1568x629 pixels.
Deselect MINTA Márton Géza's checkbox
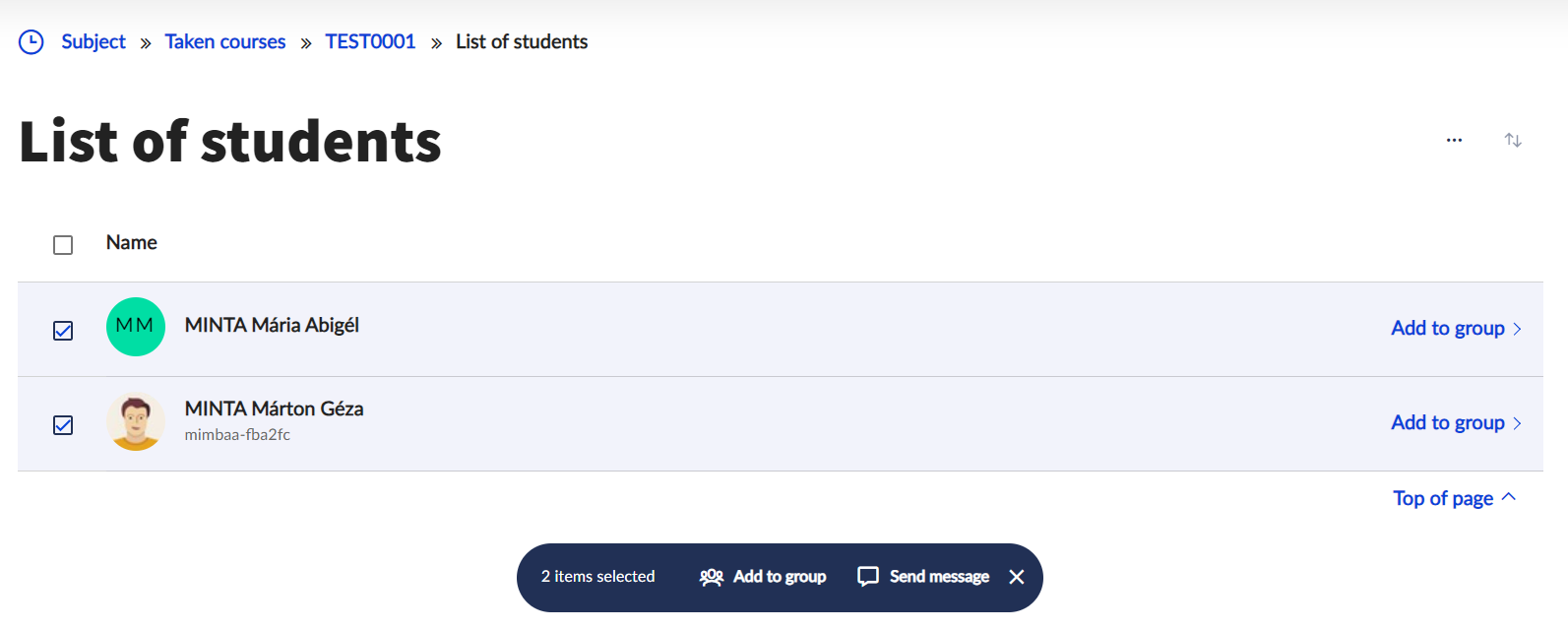click(63, 425)
